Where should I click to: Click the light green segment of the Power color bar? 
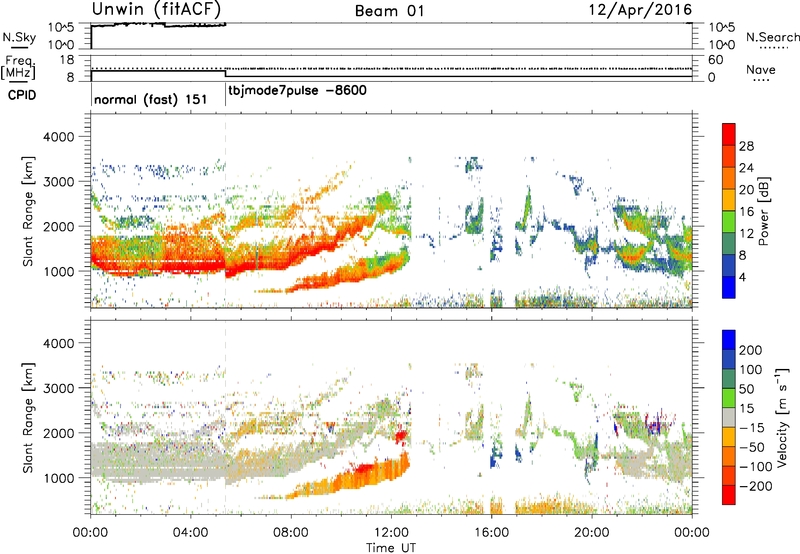pyautogui.click(x=729, y=222)
